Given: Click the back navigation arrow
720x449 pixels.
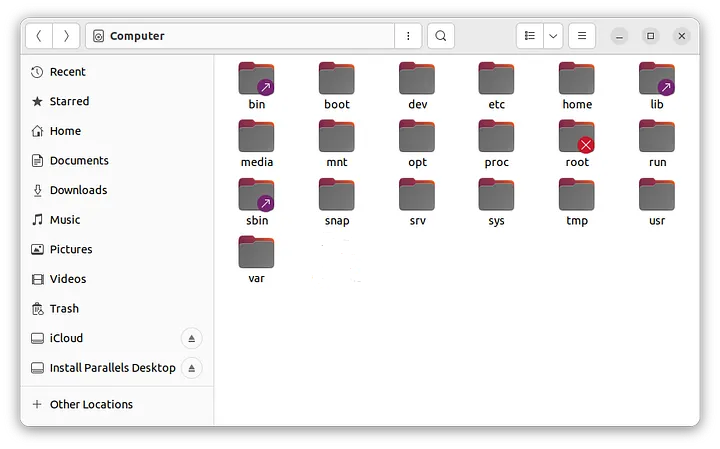Looking at the screenshot, I should [38, 36].
